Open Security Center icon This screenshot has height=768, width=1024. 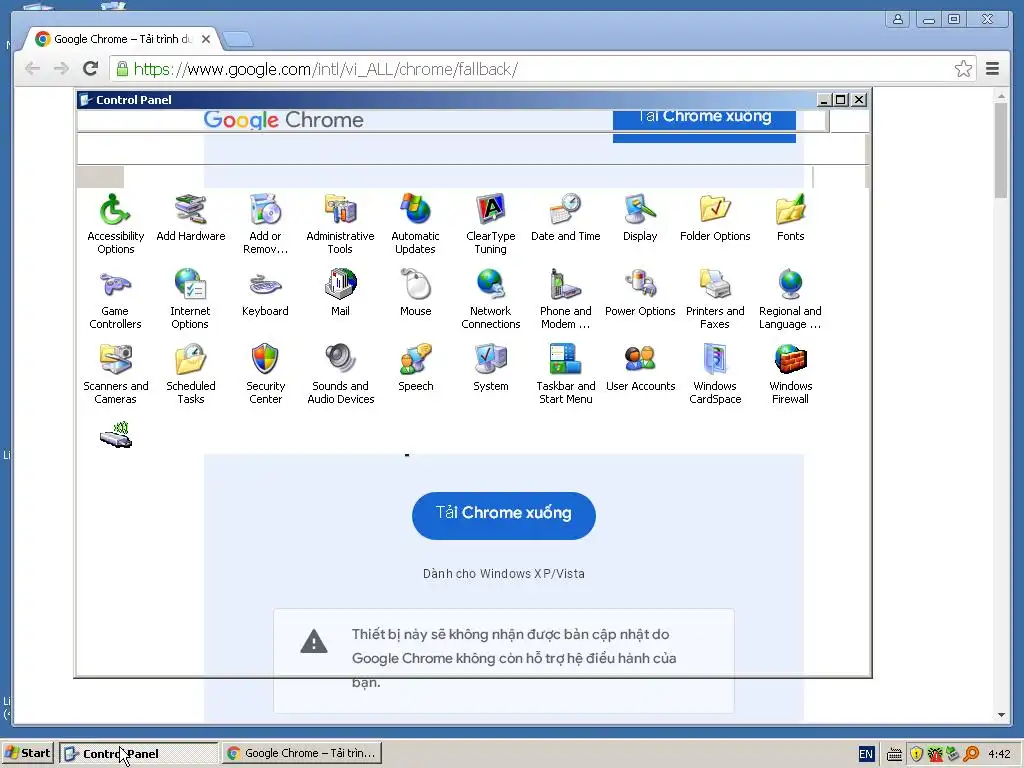coord(265,374)
